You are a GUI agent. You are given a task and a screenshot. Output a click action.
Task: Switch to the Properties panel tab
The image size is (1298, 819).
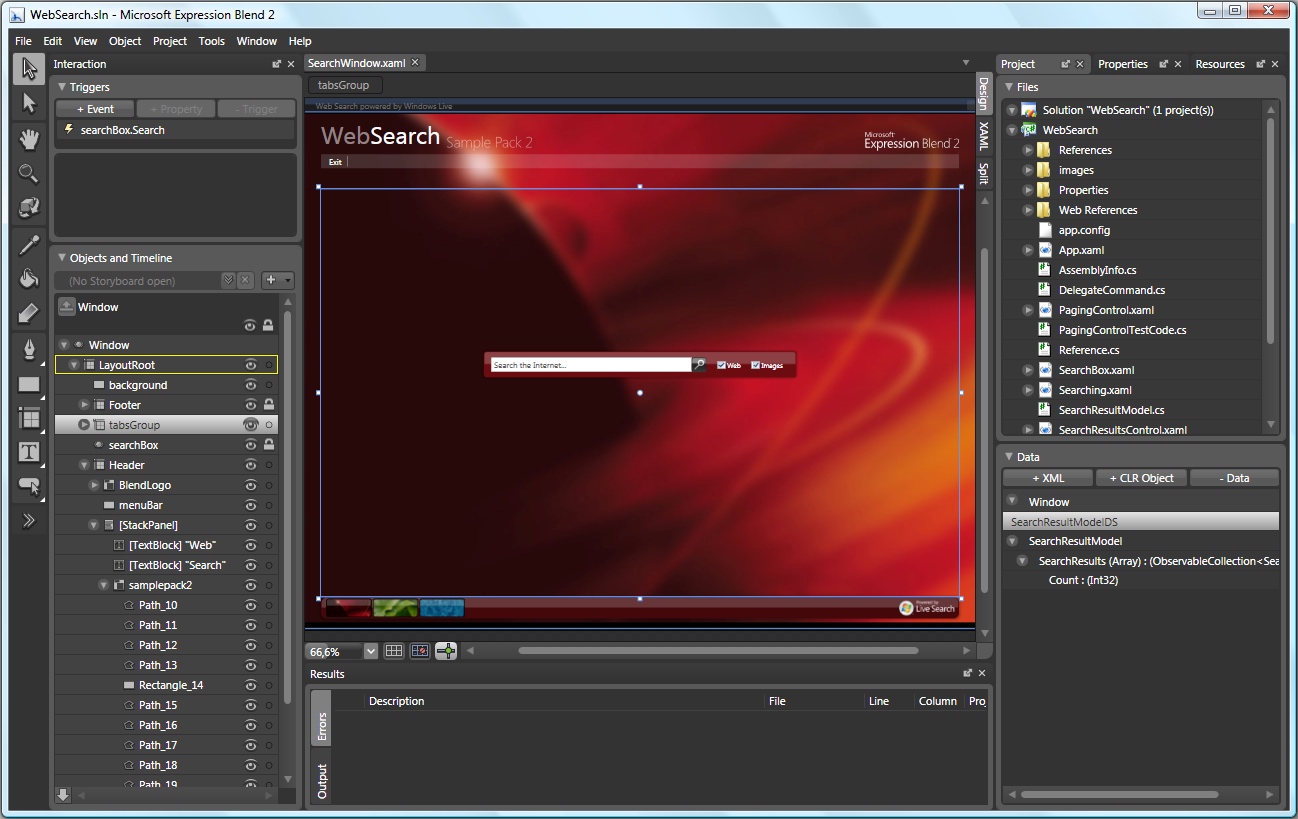click(1122, 64)
